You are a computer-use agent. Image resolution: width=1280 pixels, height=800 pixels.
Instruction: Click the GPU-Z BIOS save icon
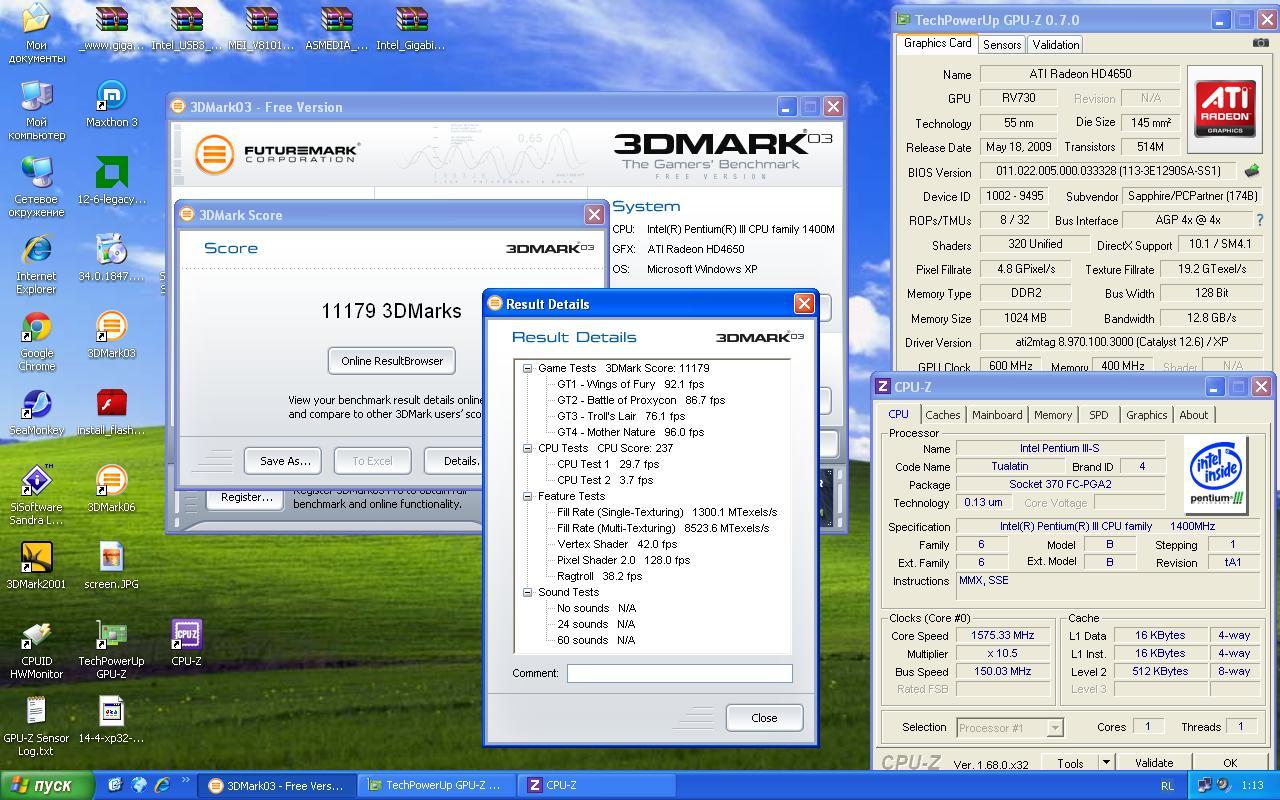(x=1251, y=172)
